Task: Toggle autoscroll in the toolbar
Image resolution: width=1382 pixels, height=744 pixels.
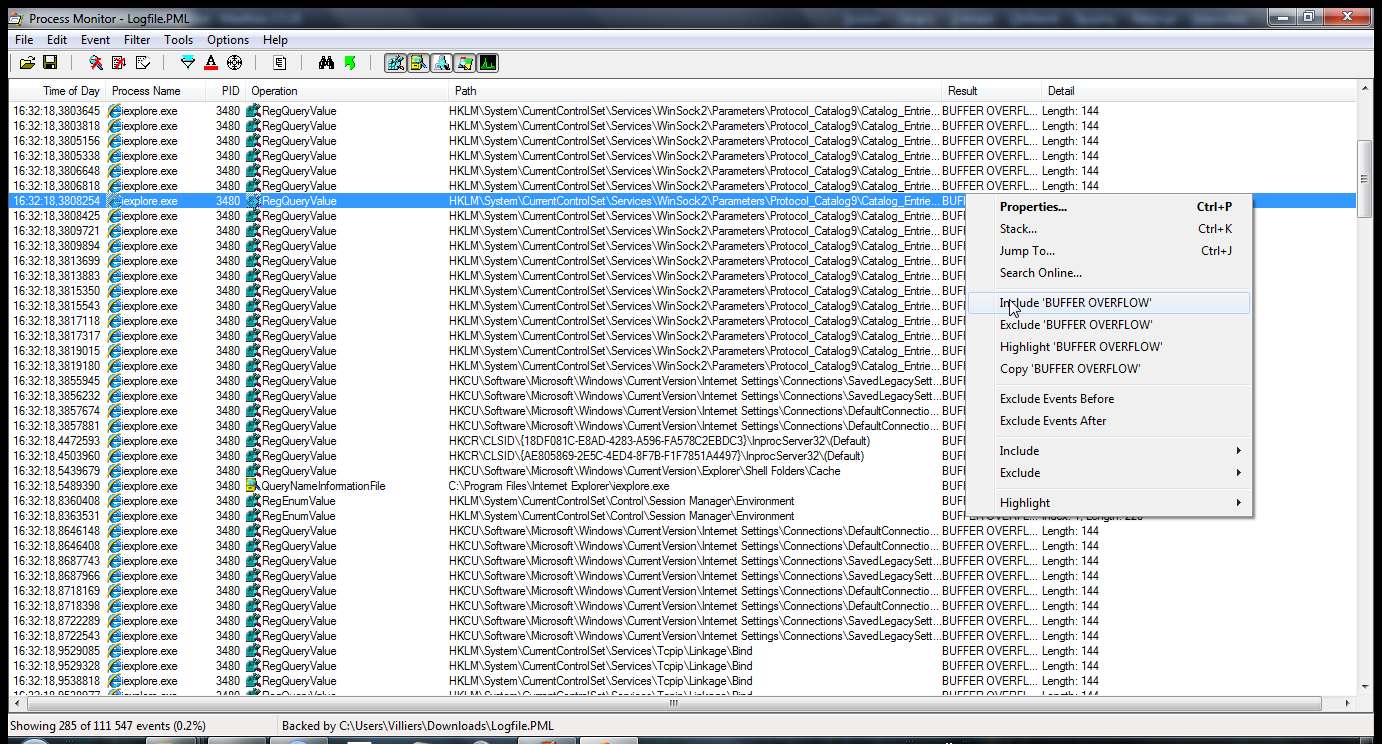Action: pyautogui.click(x=119, y=63)
